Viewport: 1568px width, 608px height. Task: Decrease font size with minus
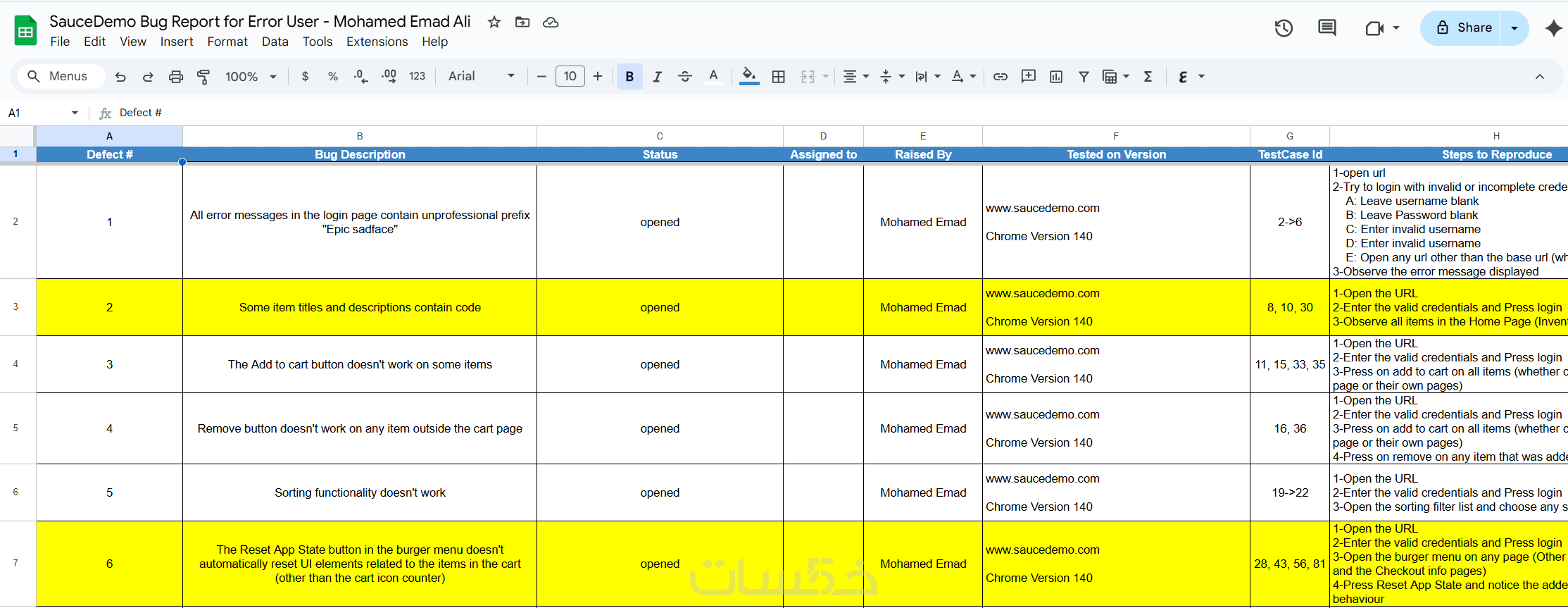click(x=541, y=77)
